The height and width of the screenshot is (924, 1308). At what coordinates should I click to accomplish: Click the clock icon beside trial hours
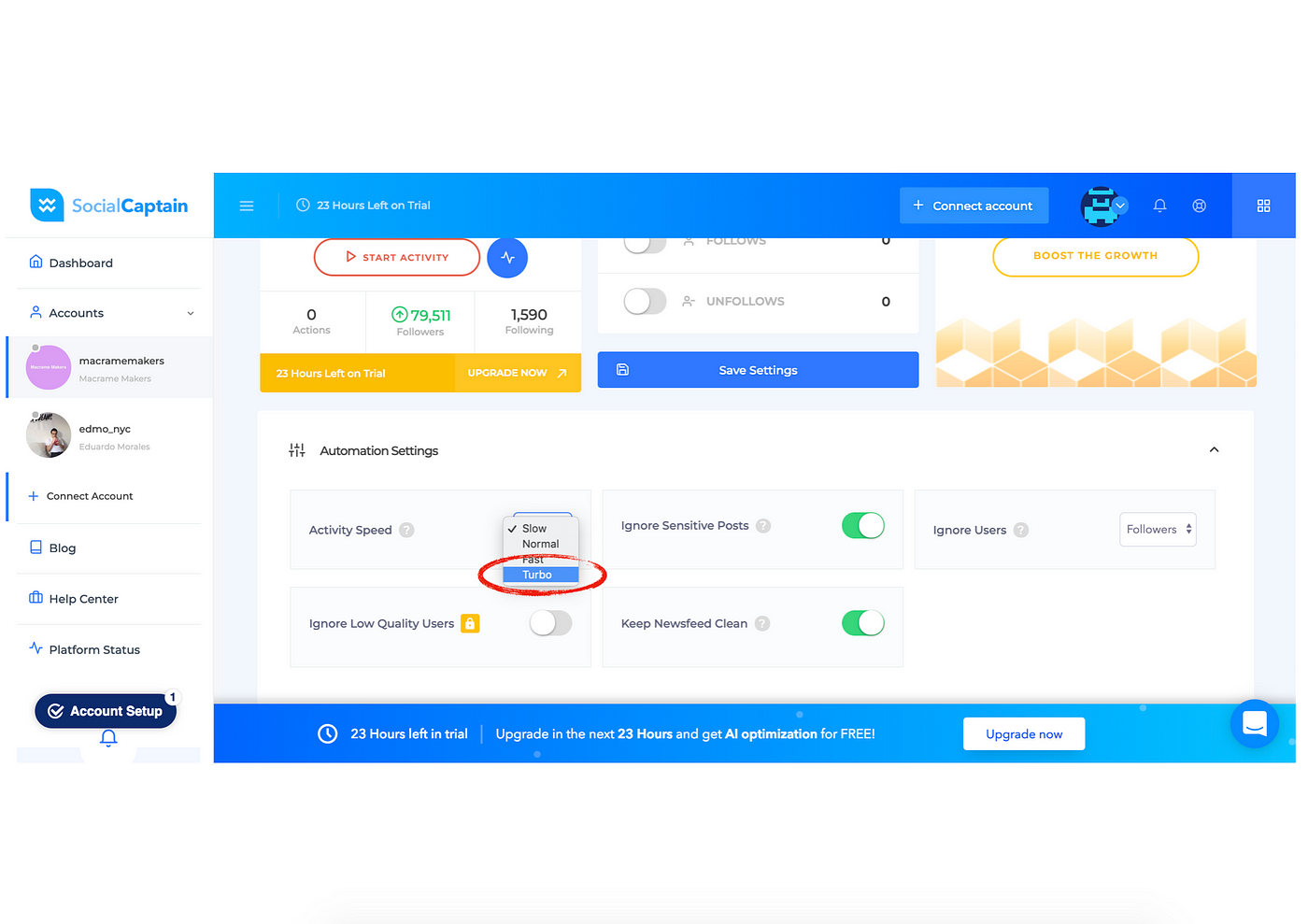pyautogui.click(x=303, y=206)
